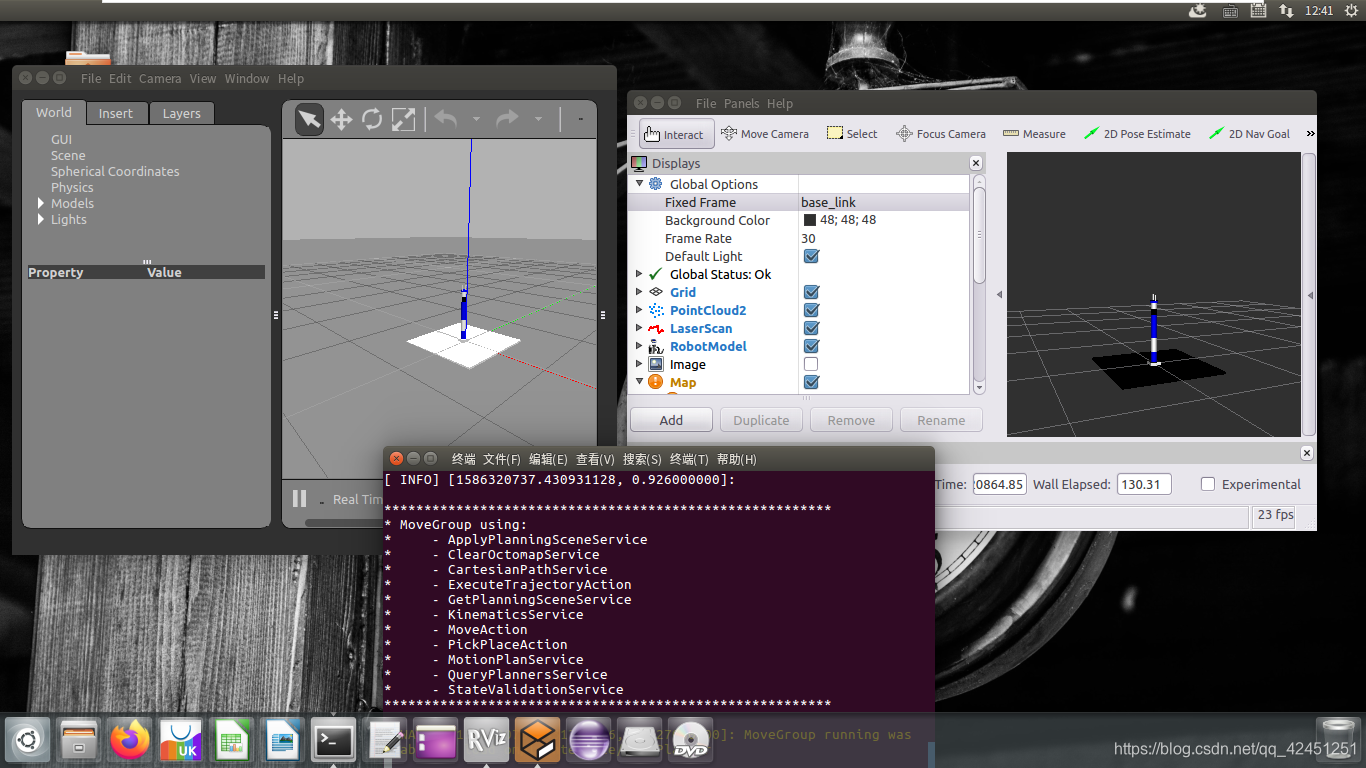Click the undo arrow in Gazebo toolbar

coord(446,119)
